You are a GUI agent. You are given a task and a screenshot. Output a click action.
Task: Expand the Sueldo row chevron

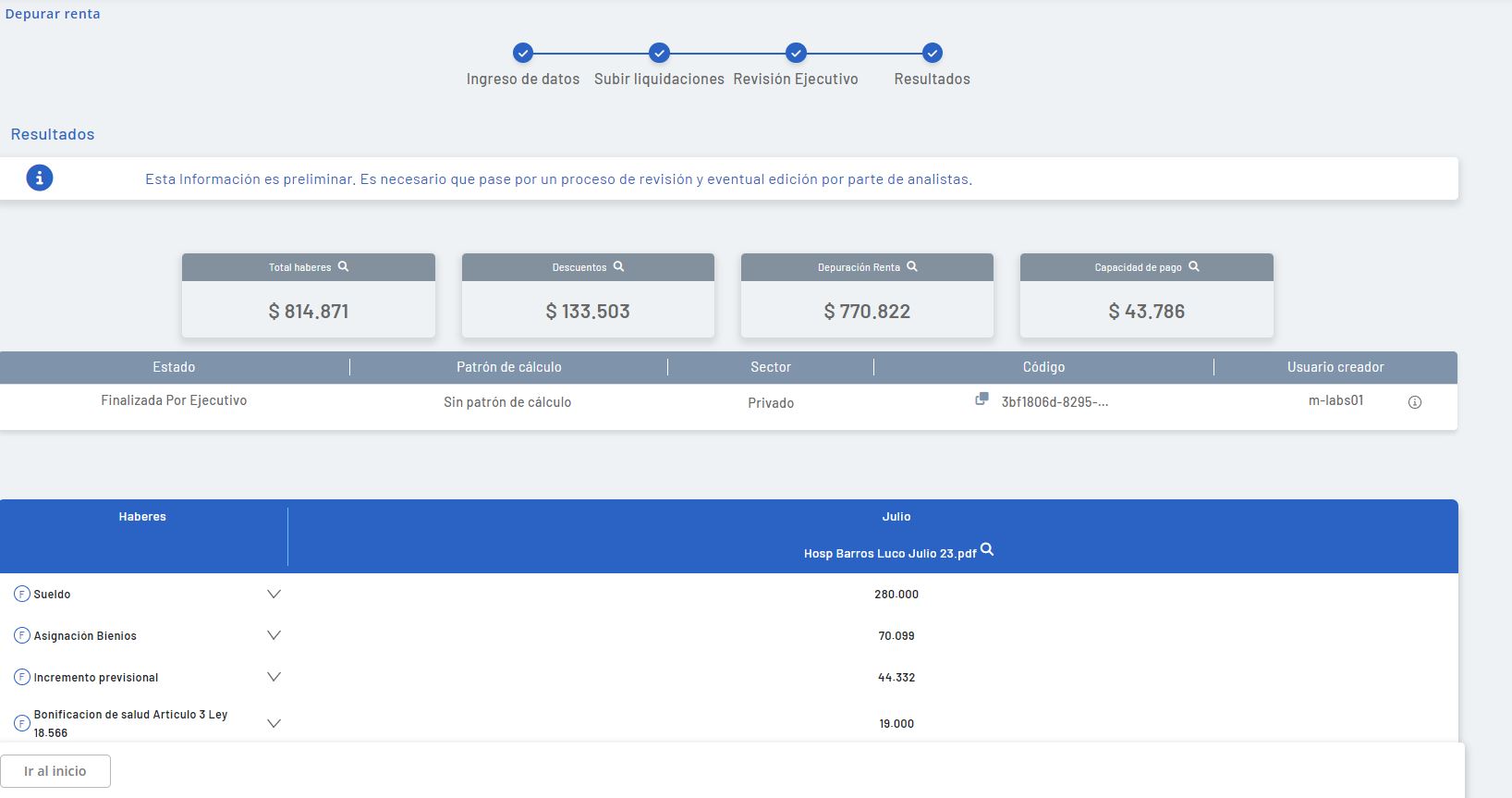274,594
